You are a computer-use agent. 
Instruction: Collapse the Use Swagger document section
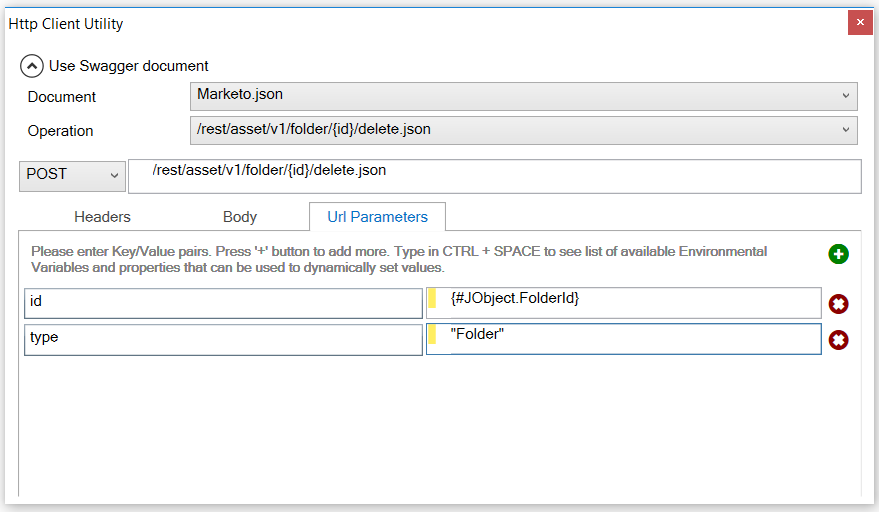[32, 66]
